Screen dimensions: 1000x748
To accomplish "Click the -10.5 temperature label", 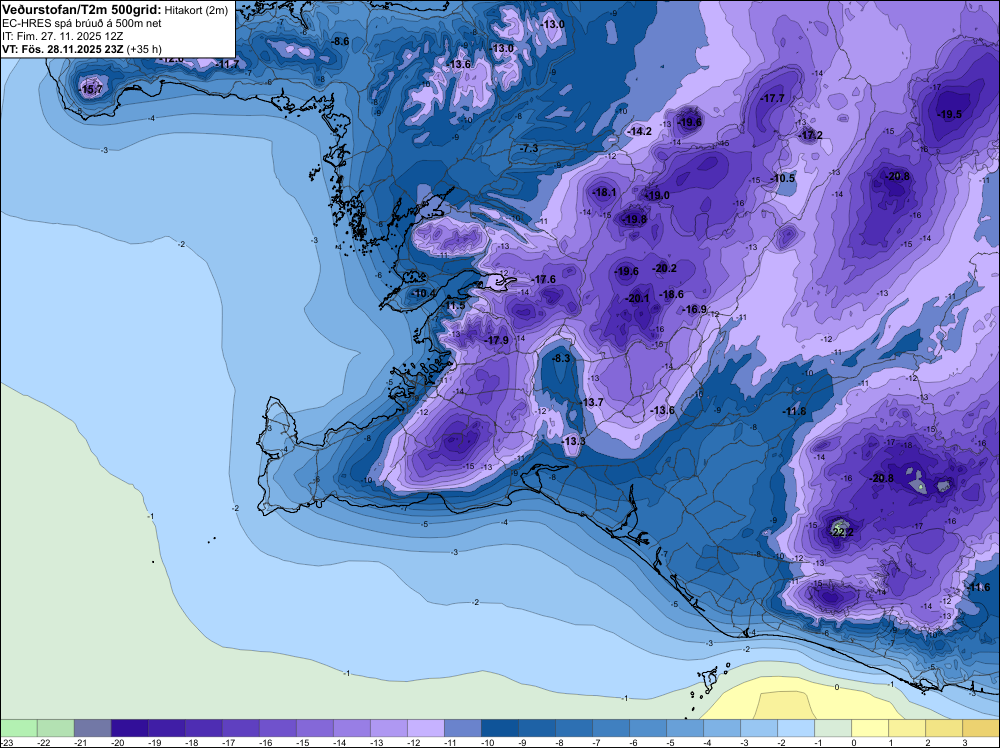I will tap(783, 178).
